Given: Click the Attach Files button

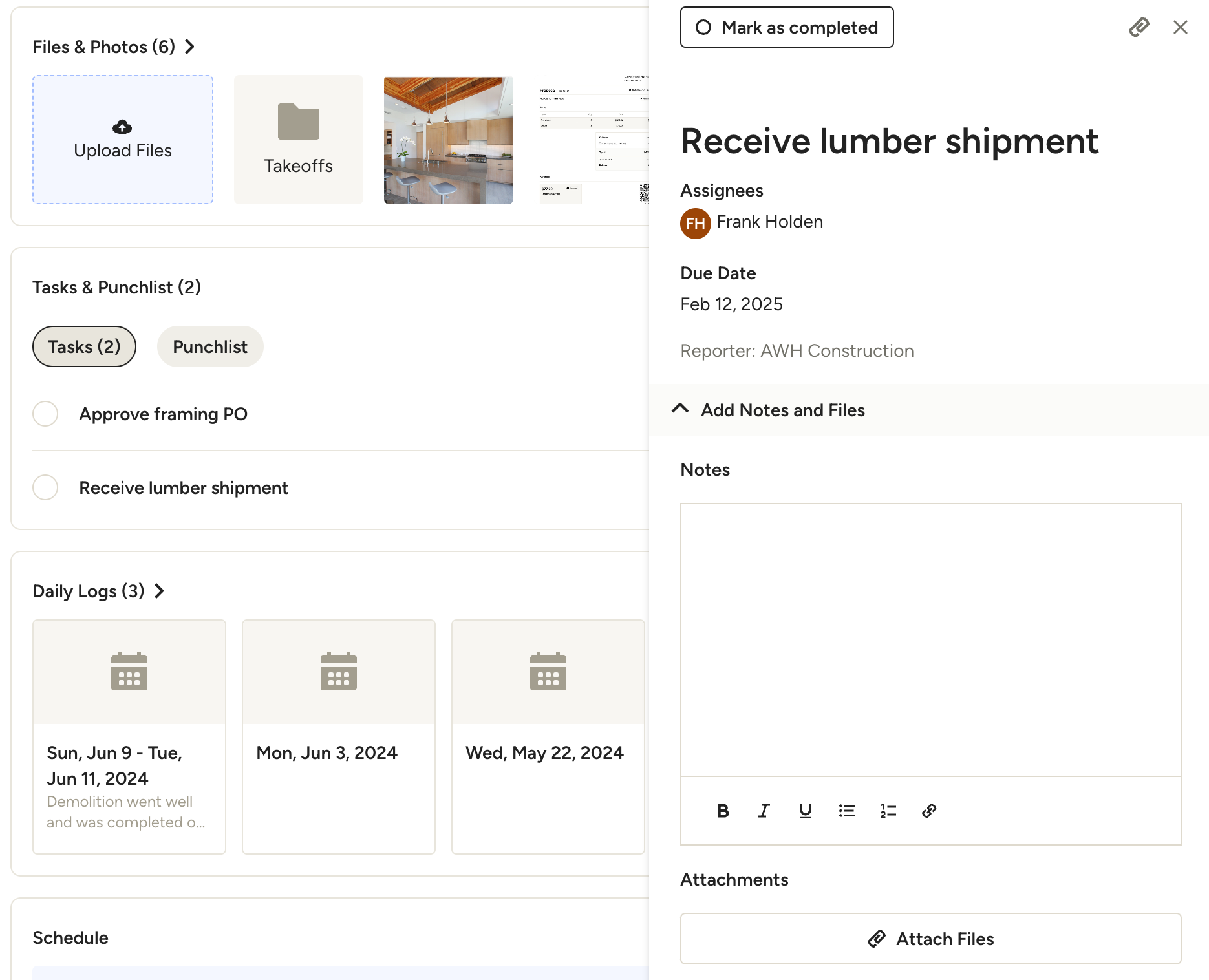Looking at the screenshot, I should click(930, 939).
